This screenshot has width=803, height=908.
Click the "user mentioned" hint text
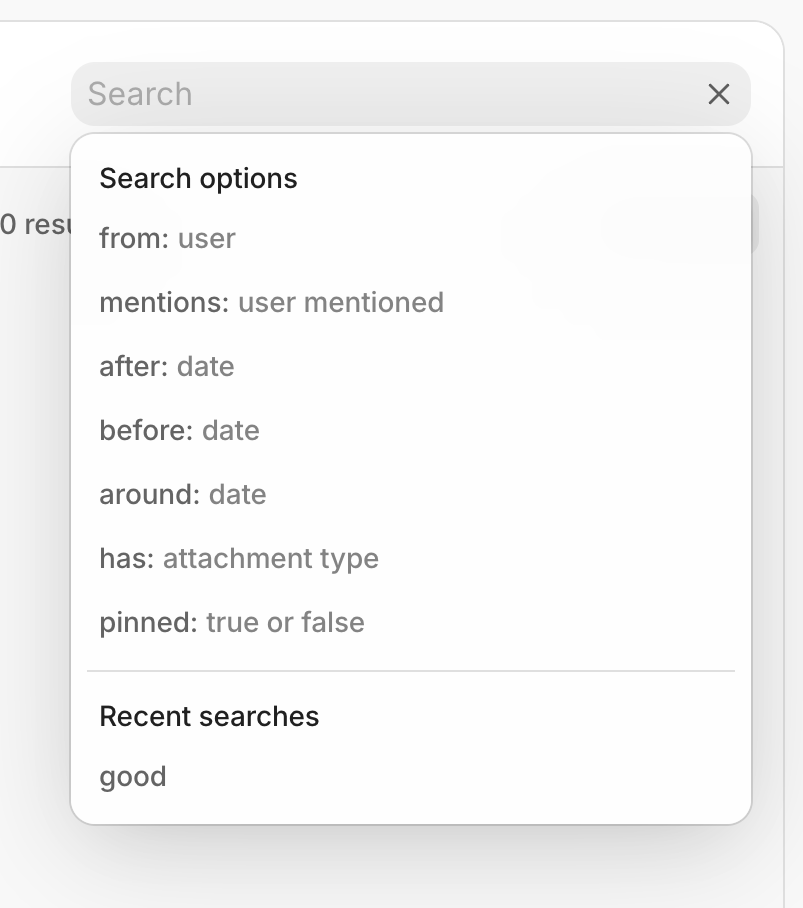(x=340, y=303)
